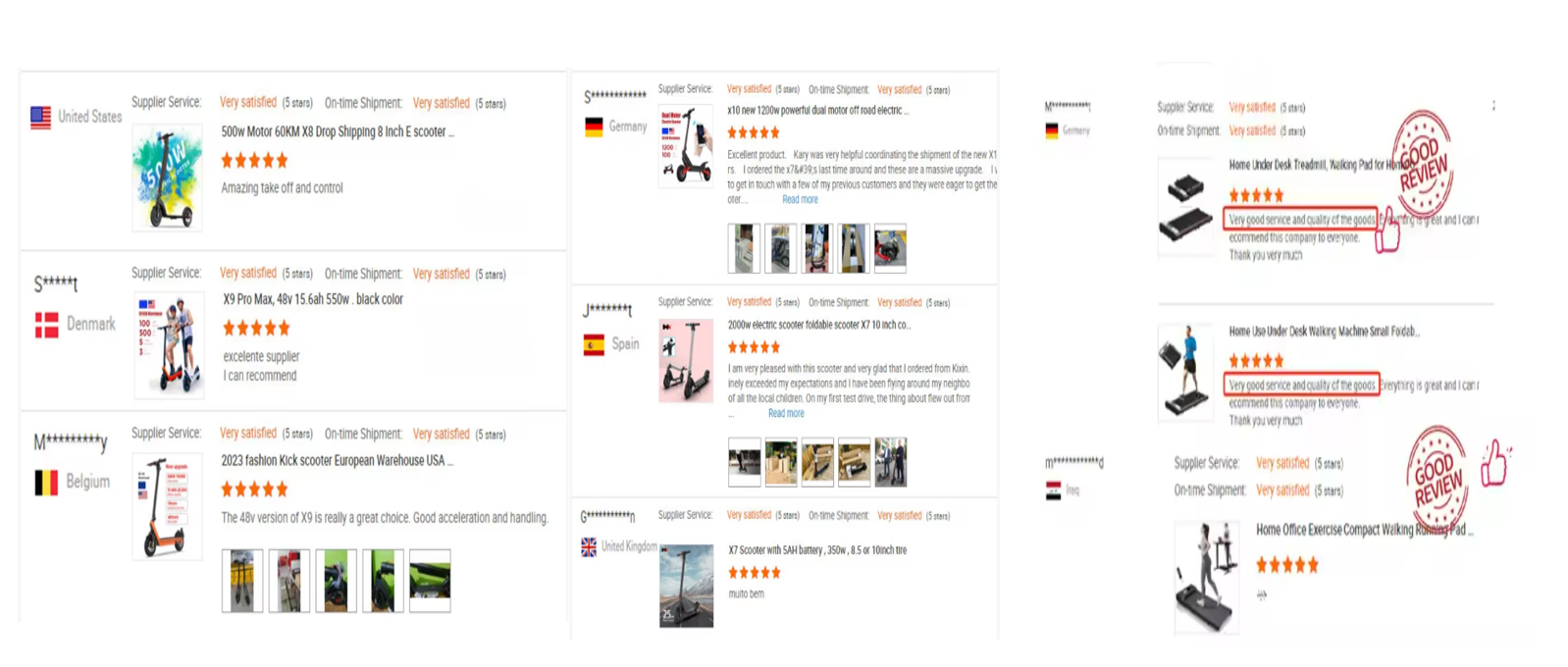Open the 2000w electric scooter foldable X7 title

tap(818, 325)
